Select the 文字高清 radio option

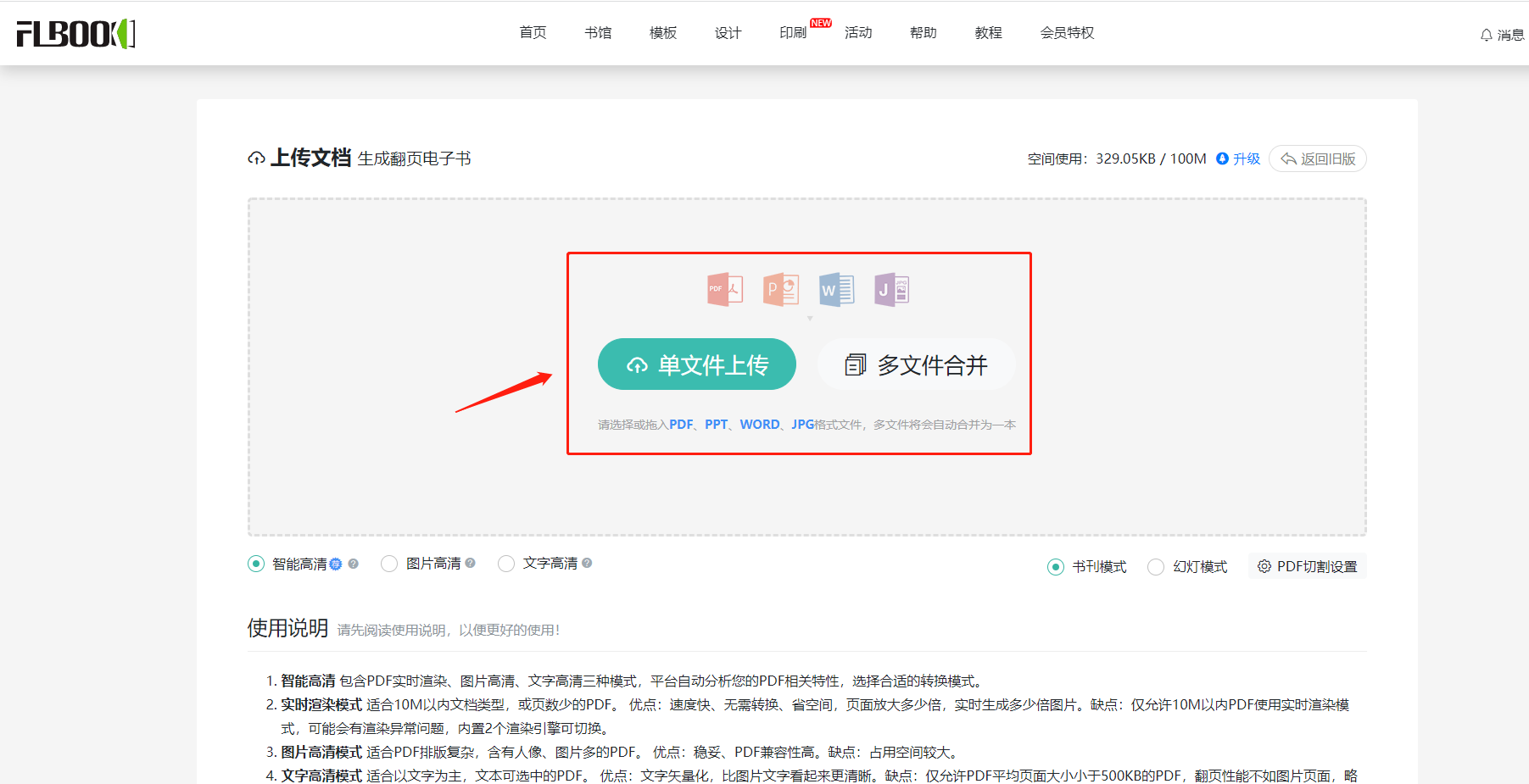point(506,564)
